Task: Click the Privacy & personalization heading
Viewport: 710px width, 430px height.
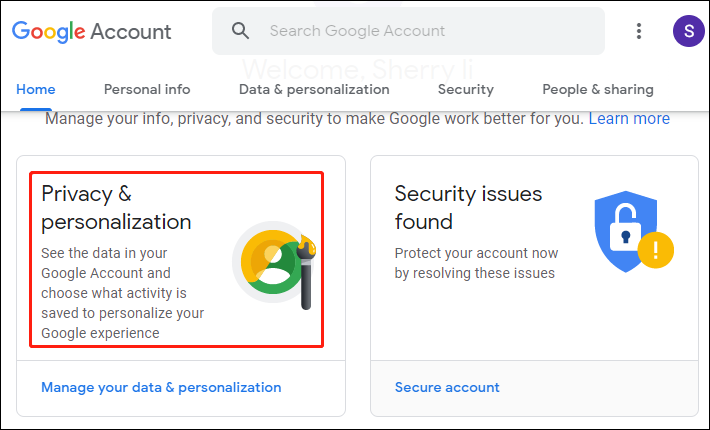Action: 116,208
